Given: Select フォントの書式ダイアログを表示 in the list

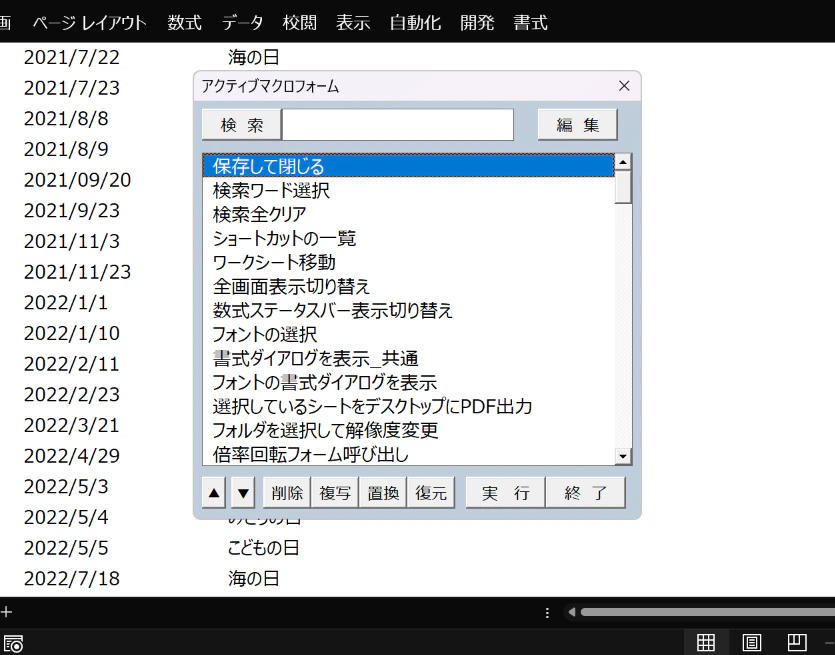Looking at the screenshot, I should click(x=408, y=382).
